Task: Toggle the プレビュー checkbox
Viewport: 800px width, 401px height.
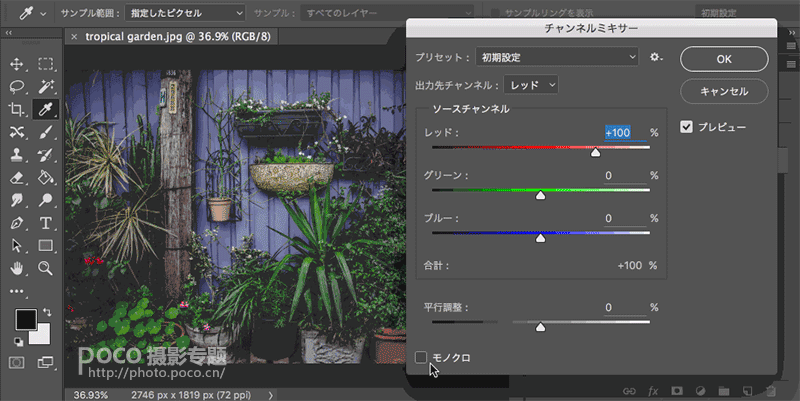Action: 686,127
